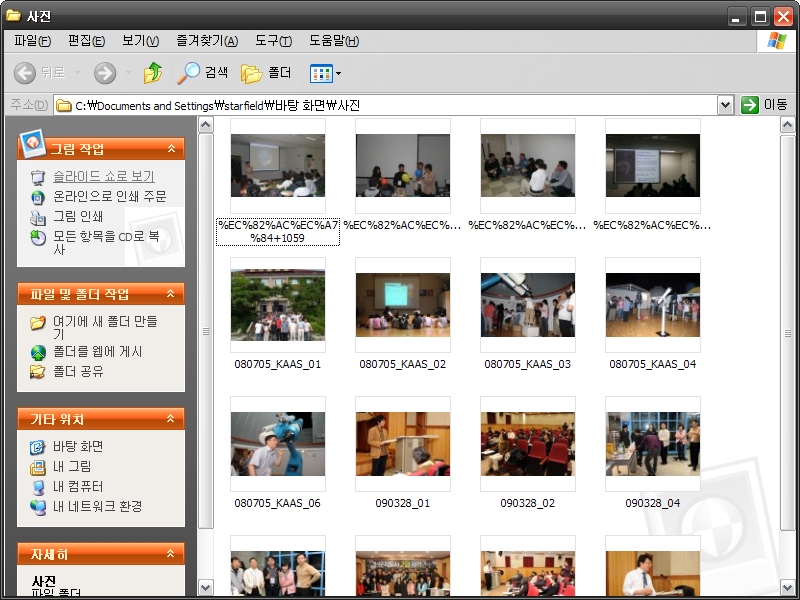The width and height of the screenshot is (800, 600).
Task: Click the 080705_KAAS_04 file name label
Action: pyautogui.click(x=653, y=364)
